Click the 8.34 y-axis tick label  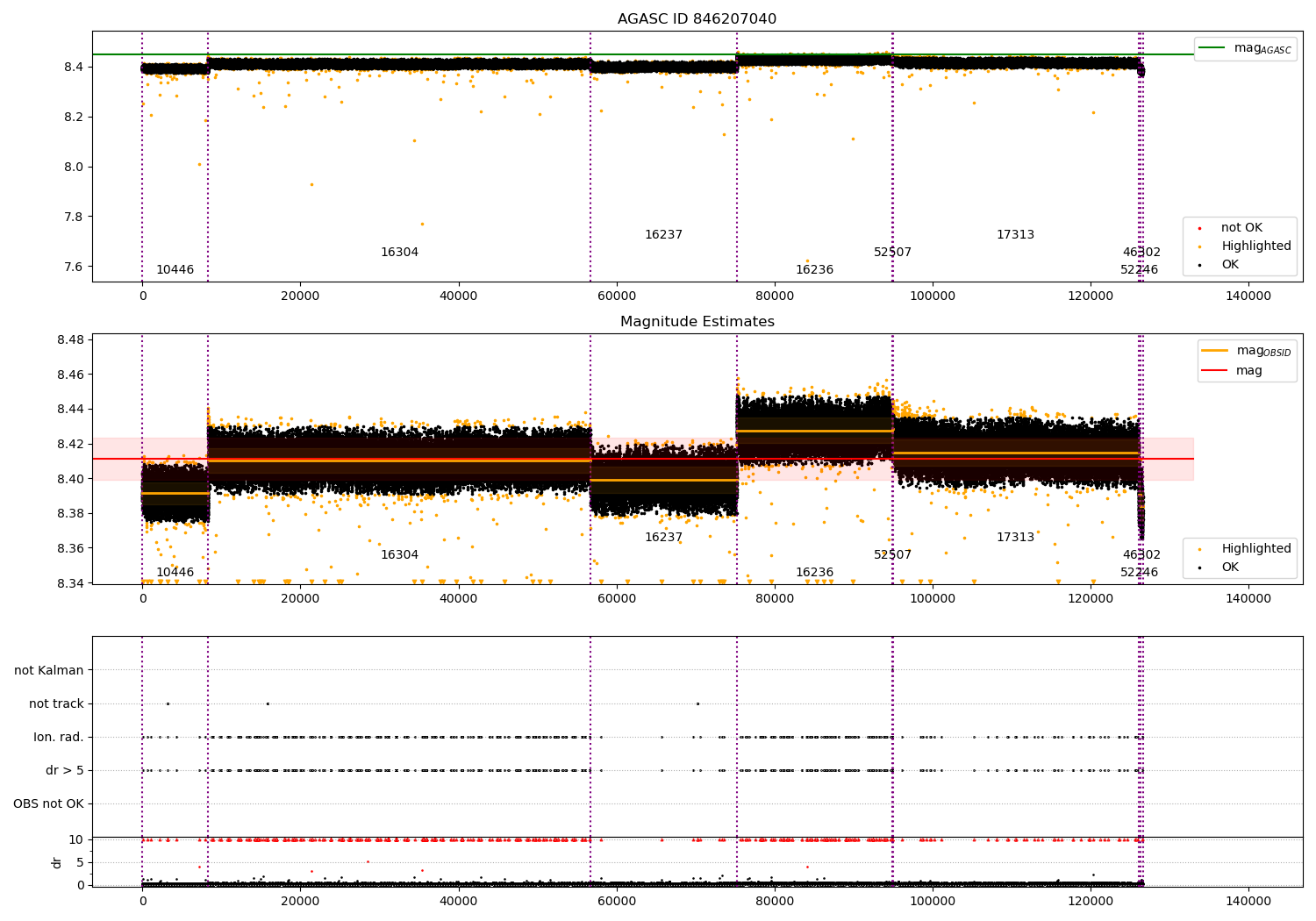[70, 583]
